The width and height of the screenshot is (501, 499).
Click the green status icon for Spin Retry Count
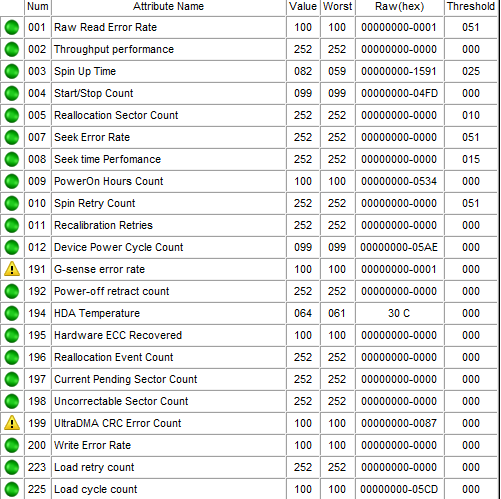12,203
